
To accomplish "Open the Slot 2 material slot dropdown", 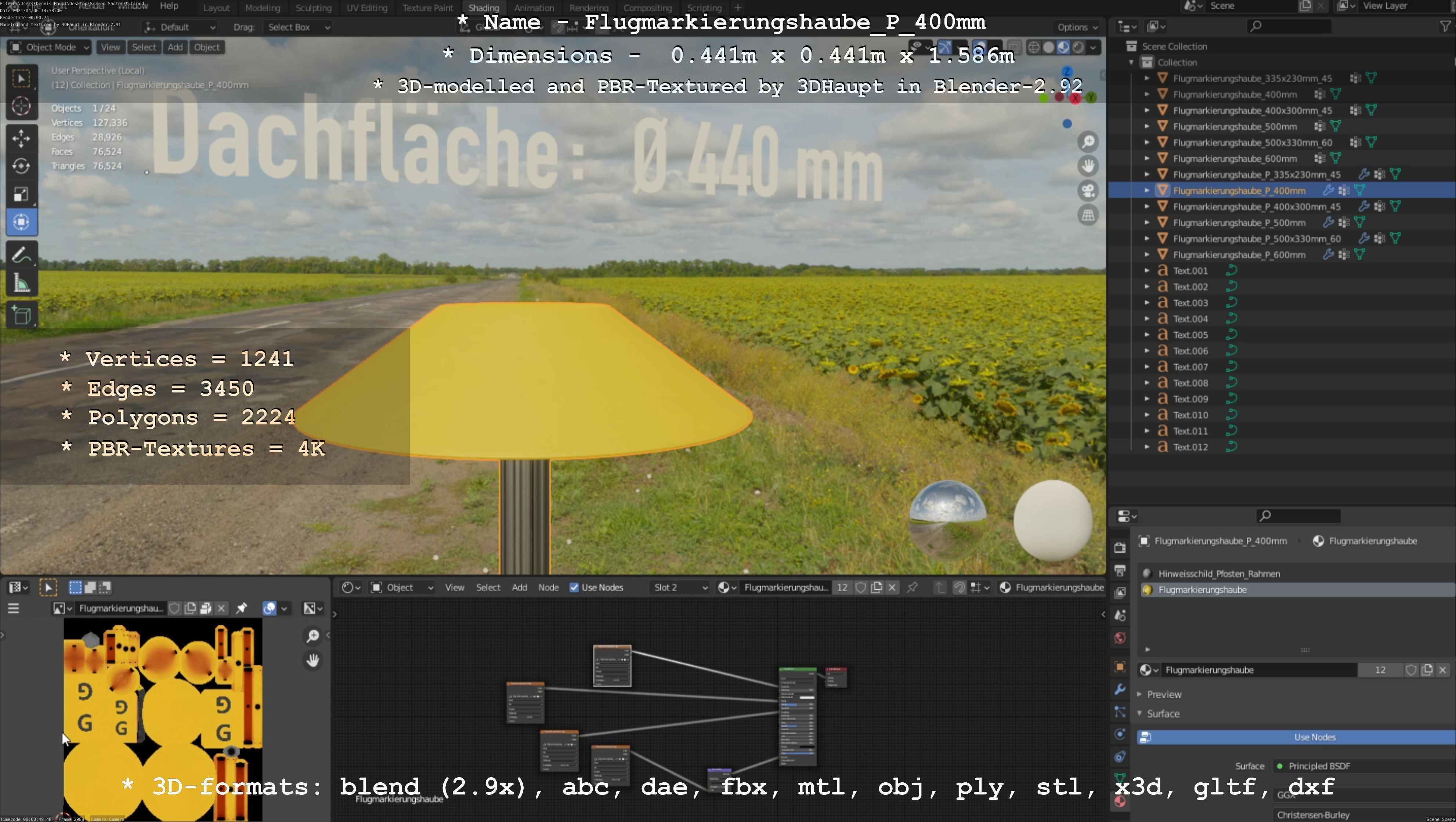I will pyautogui.click(x=680, y=587).
